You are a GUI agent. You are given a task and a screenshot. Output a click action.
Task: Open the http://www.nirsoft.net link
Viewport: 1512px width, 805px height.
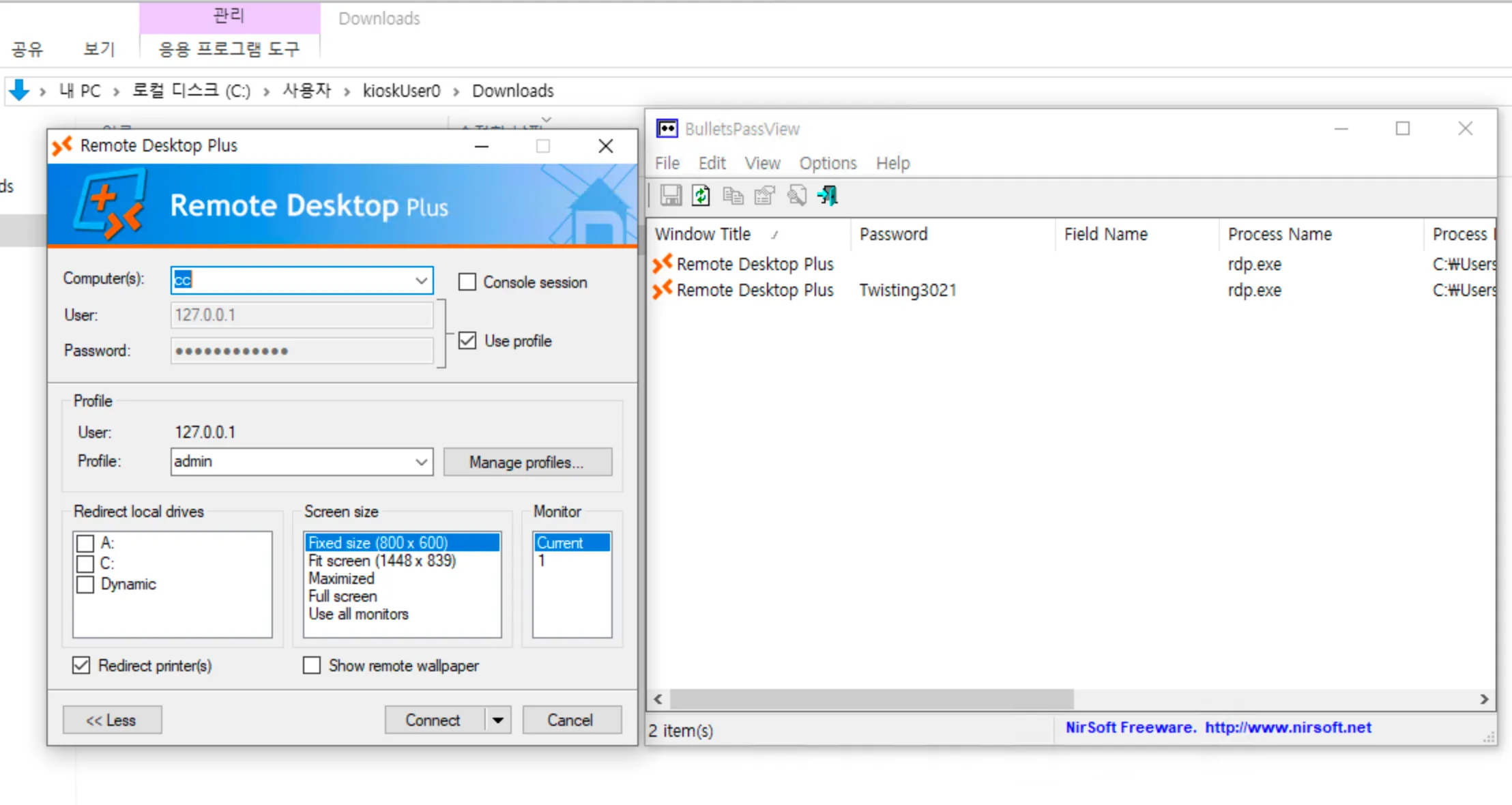pos(1288,727)
